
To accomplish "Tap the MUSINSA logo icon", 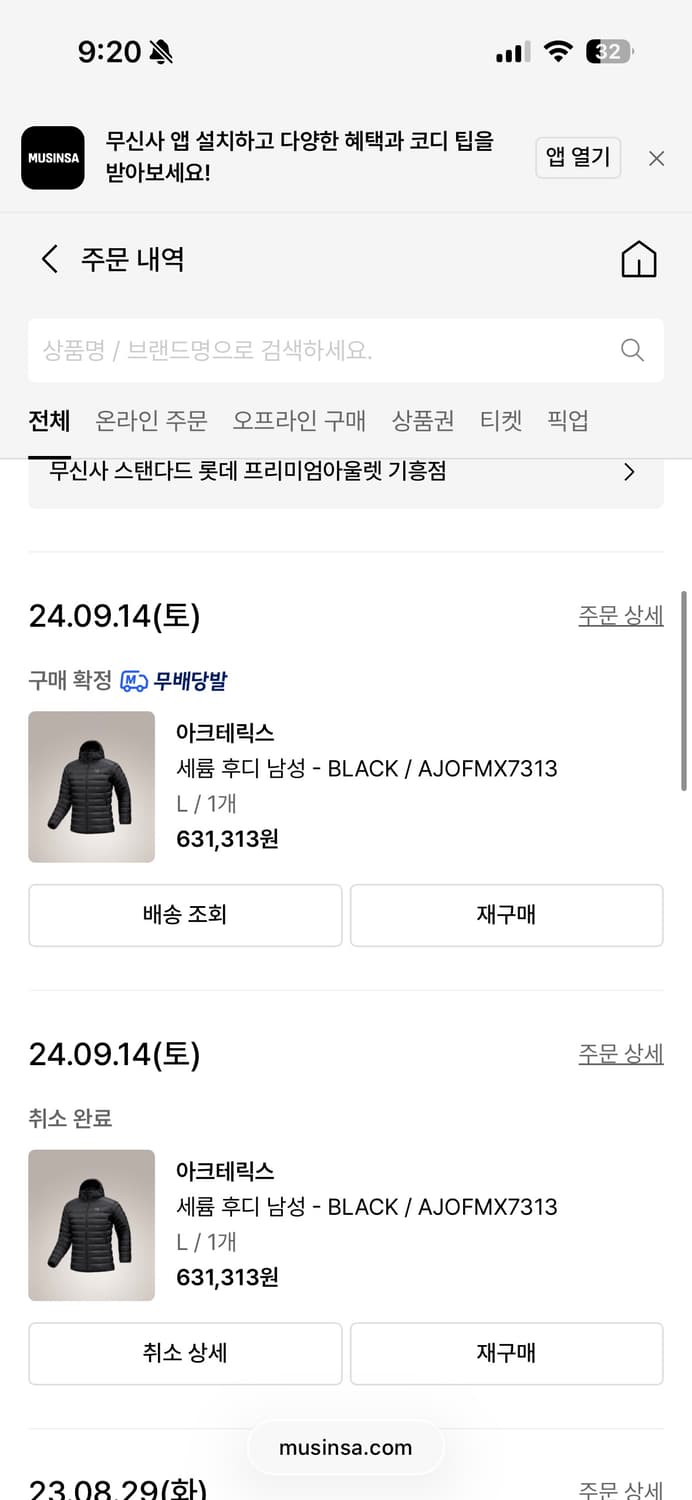I will 52,158.
